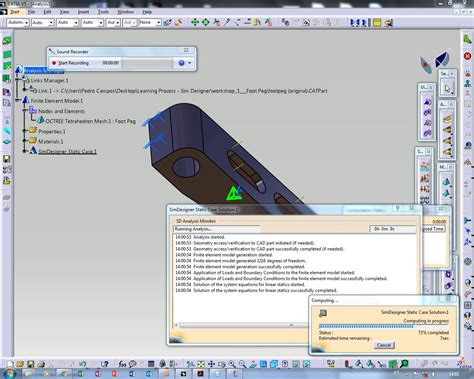The image size is (474, 379).
Task: Expand the Properties.1 tree node
Action: [x=24, y=131]
